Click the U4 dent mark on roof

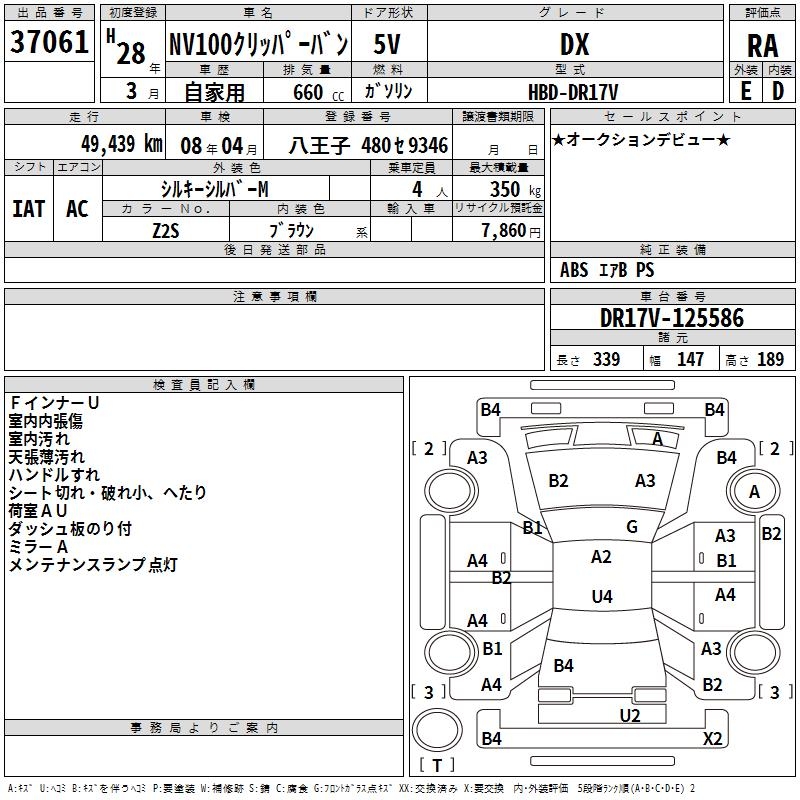[x=602, y=596]
